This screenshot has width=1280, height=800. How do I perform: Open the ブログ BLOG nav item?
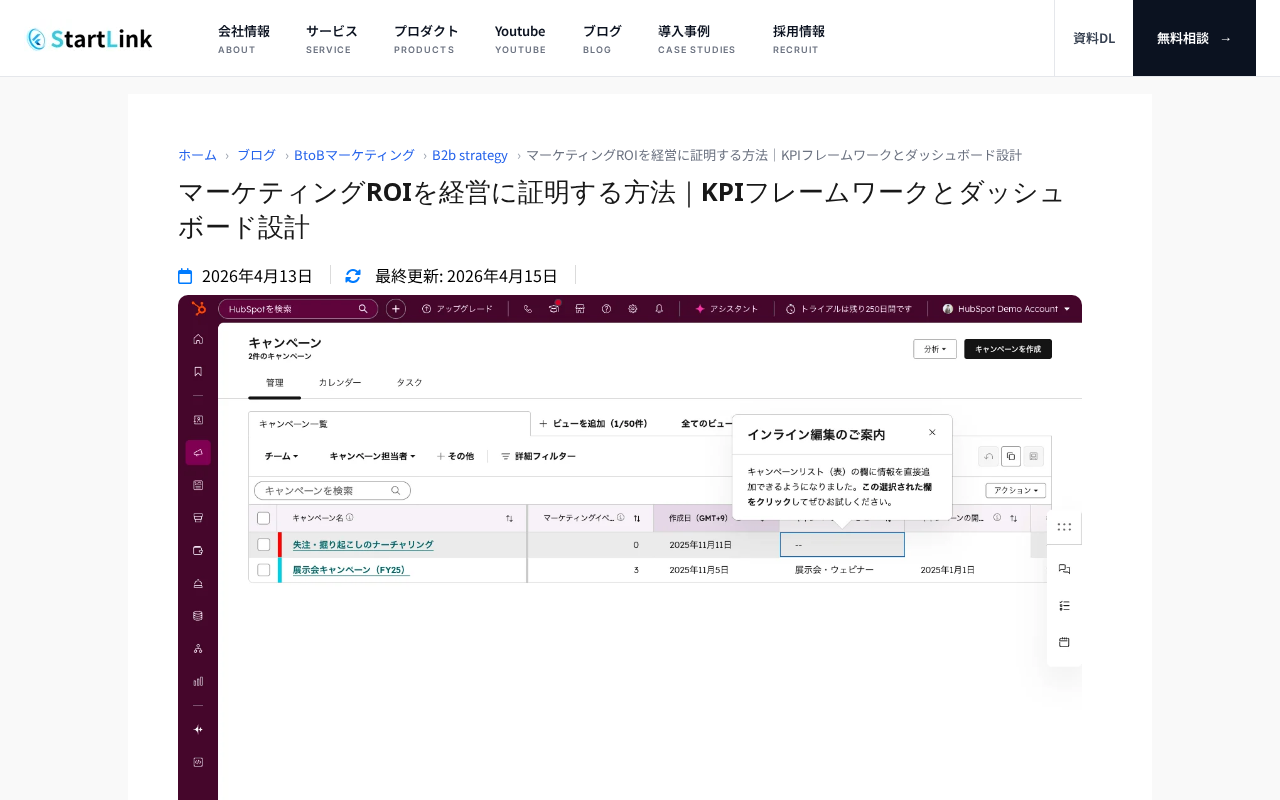(602, 38)
